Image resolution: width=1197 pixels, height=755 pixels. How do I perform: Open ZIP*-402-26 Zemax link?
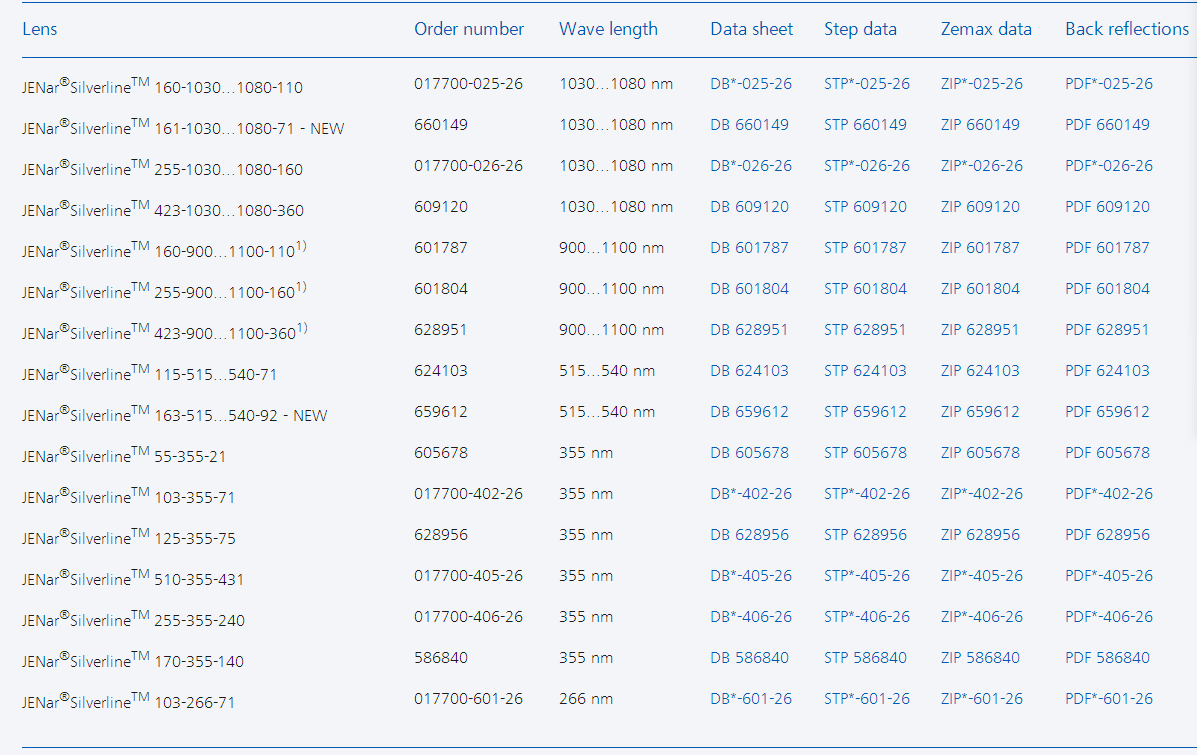click(x=981, y=494)
